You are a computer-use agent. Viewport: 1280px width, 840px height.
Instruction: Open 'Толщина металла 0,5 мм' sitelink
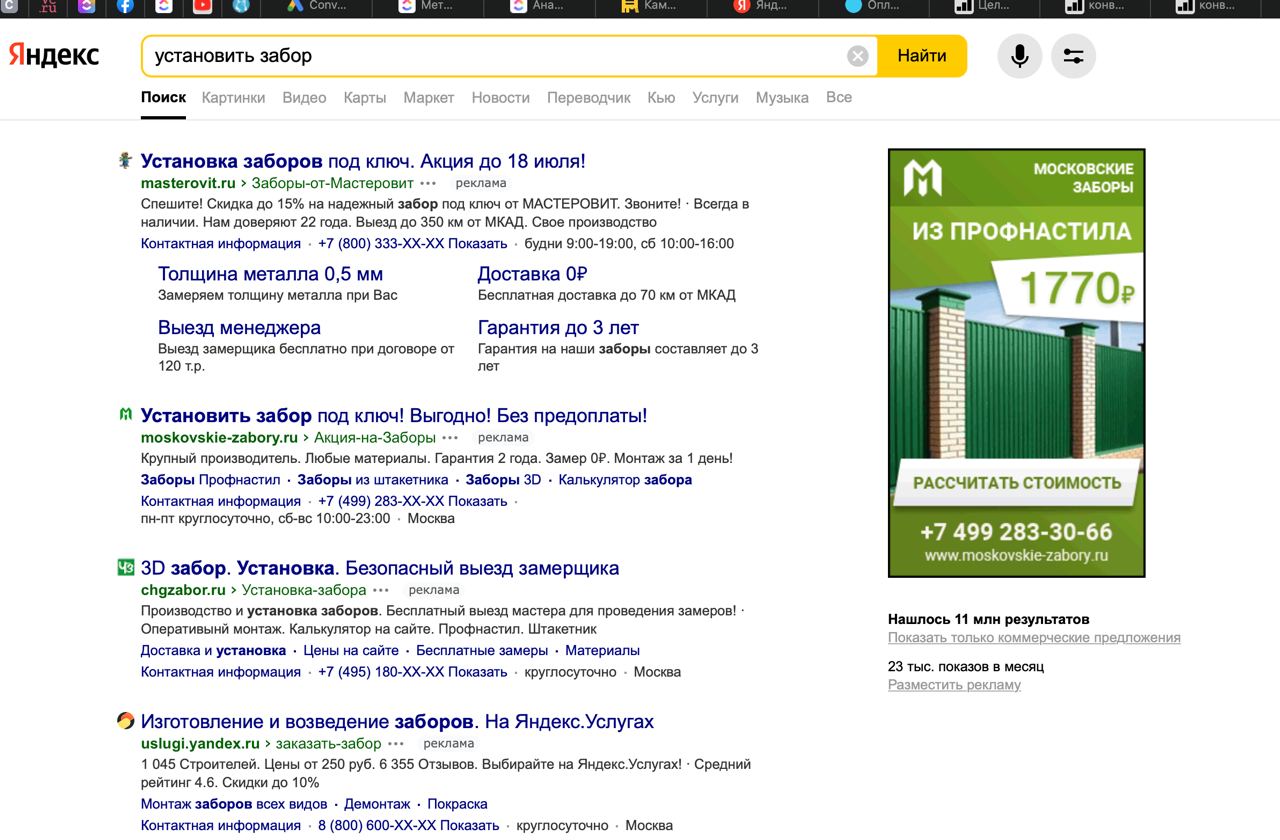point(270,274)
